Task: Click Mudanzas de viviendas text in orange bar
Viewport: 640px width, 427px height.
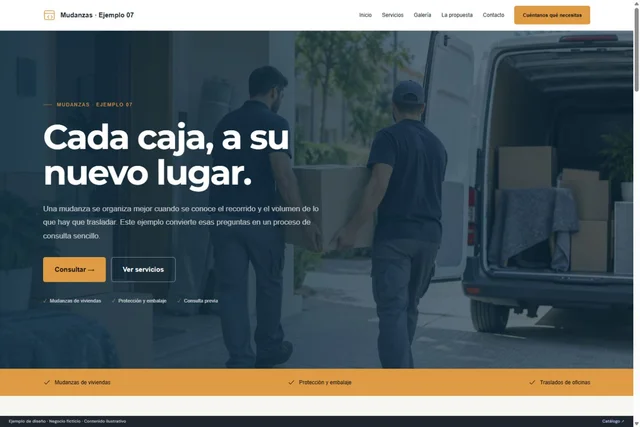Action: coord(82,383)
